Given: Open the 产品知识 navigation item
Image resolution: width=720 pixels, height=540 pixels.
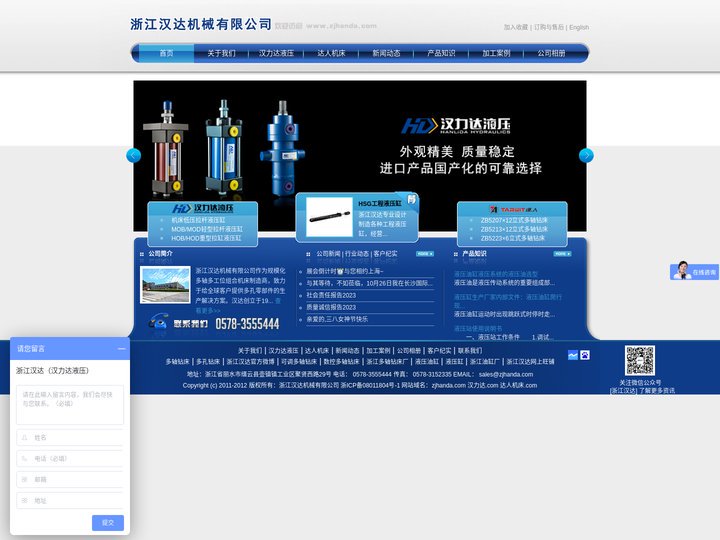Looking at the screenshot, I should point(441,53).
